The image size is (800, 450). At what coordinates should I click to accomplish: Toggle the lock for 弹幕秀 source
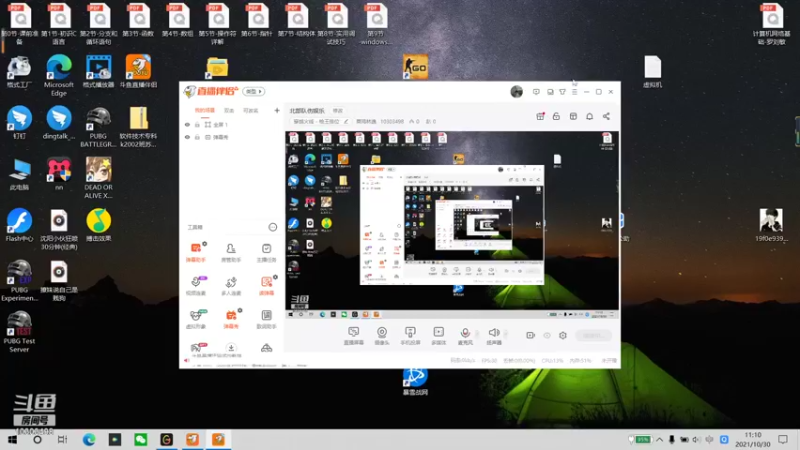pos(197,137)
